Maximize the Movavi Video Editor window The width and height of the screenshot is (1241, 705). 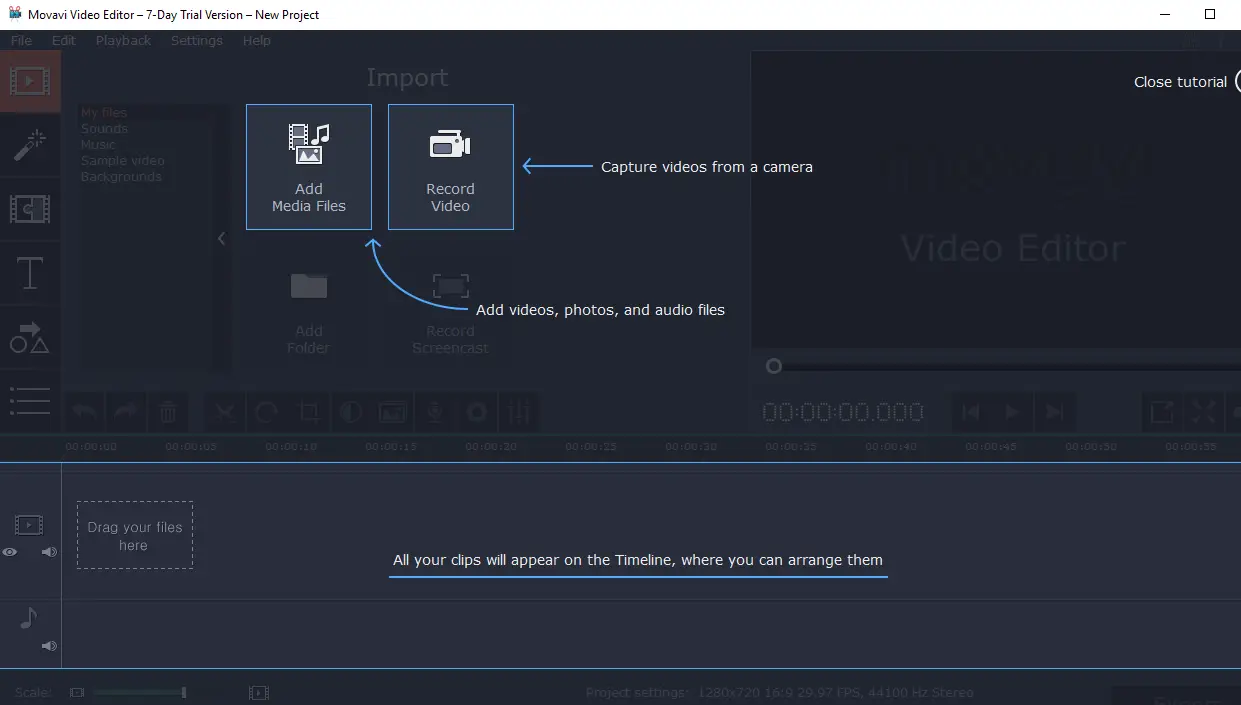1210,14
